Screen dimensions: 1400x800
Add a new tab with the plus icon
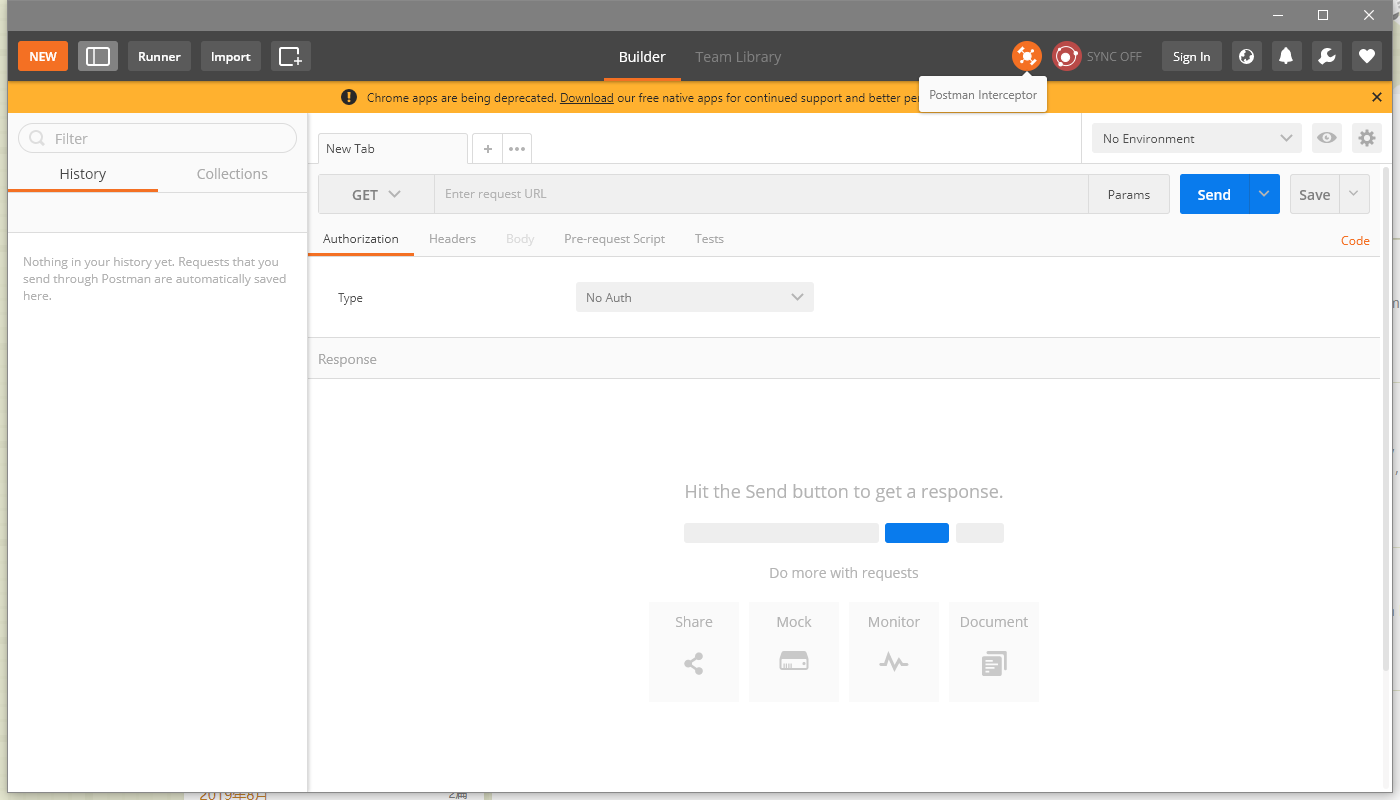point(487,148)
